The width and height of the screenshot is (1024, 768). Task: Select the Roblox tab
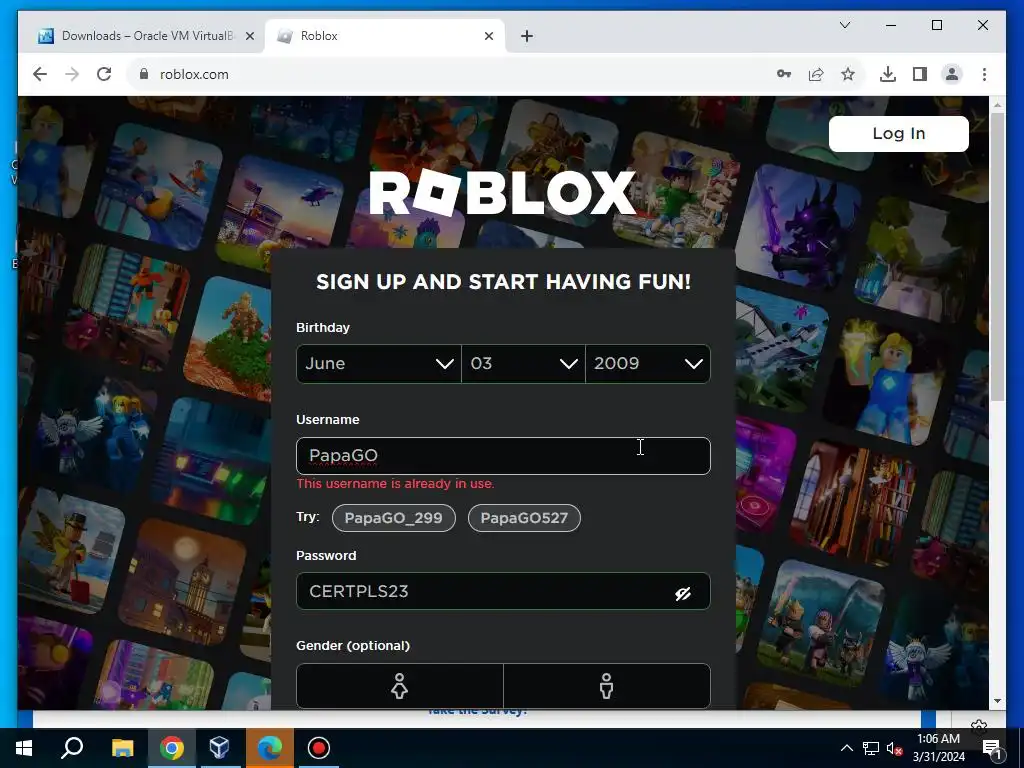[384, 36]
